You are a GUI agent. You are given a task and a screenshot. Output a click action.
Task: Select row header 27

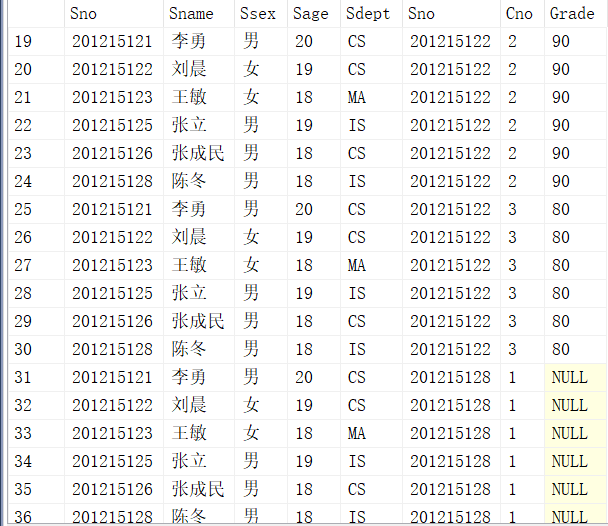36,266
